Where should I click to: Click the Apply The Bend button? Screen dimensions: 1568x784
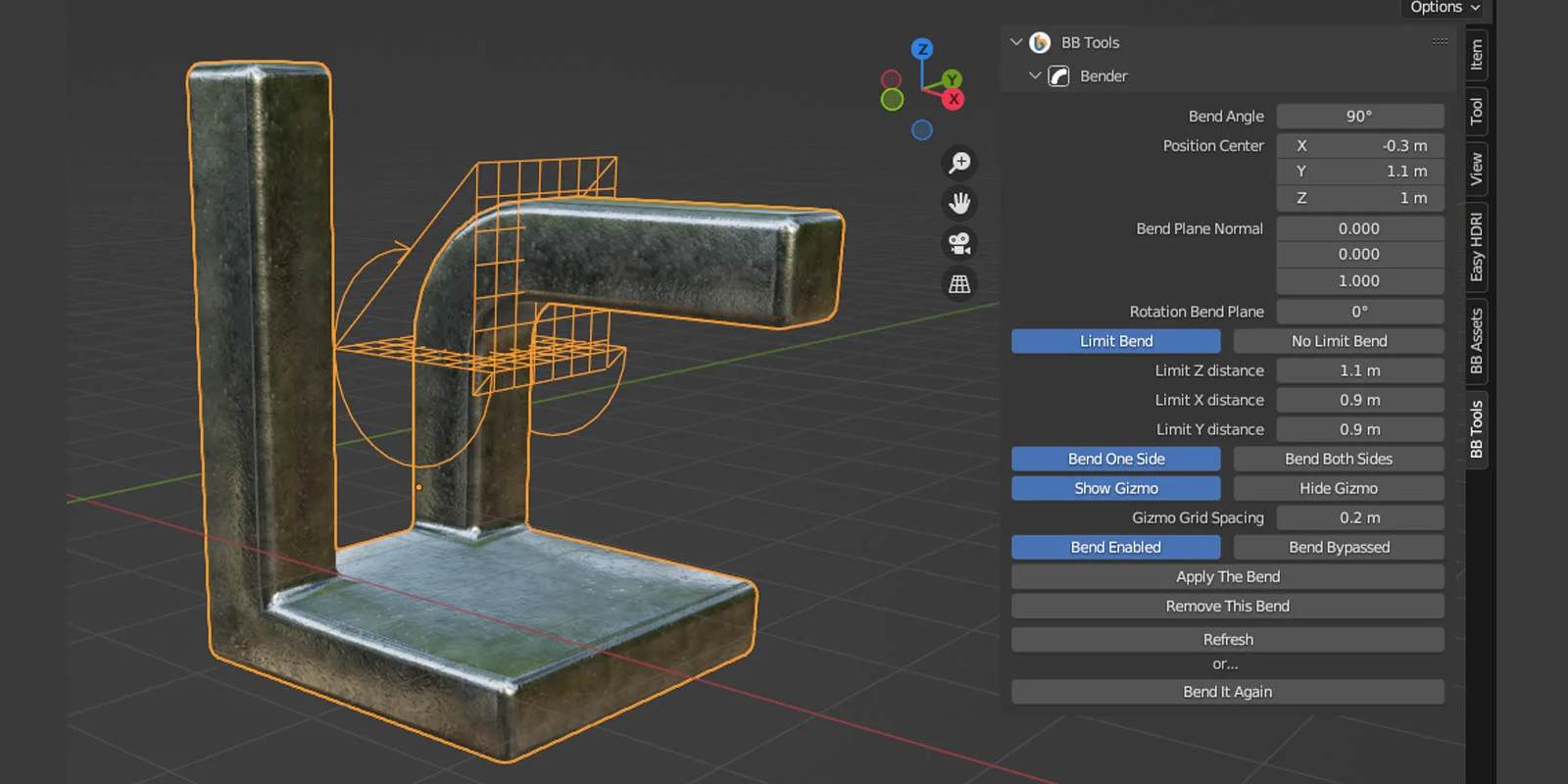(1227, 576)
